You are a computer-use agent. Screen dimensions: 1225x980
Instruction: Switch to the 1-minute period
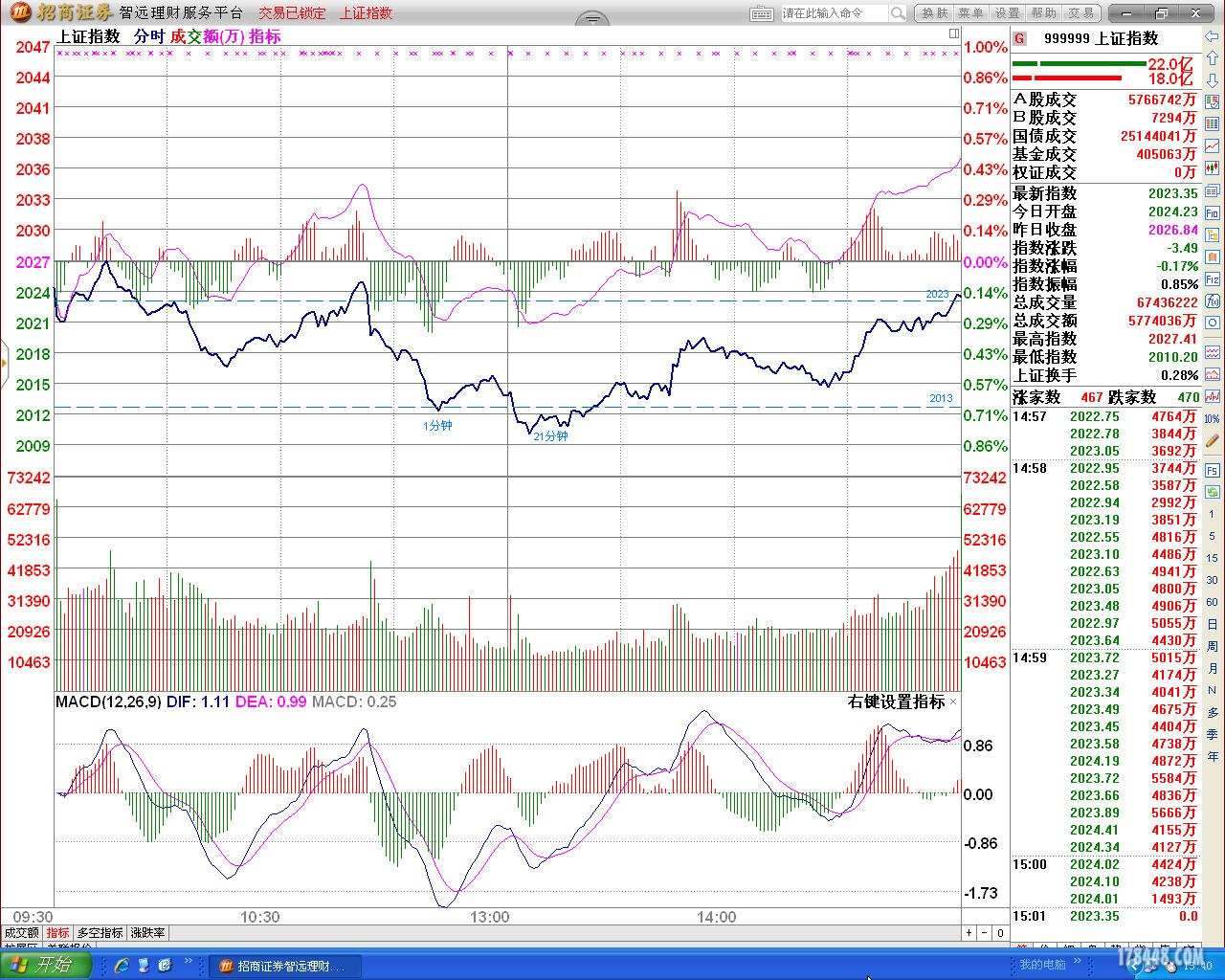click(1212, 515)
